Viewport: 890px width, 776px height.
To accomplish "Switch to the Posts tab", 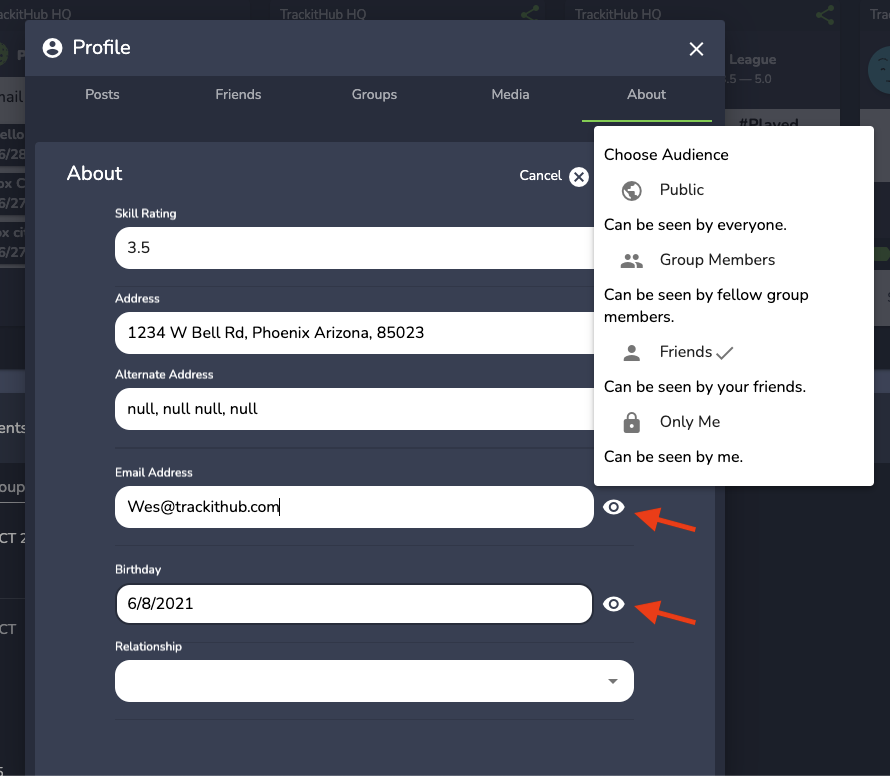I will (102, 95).
